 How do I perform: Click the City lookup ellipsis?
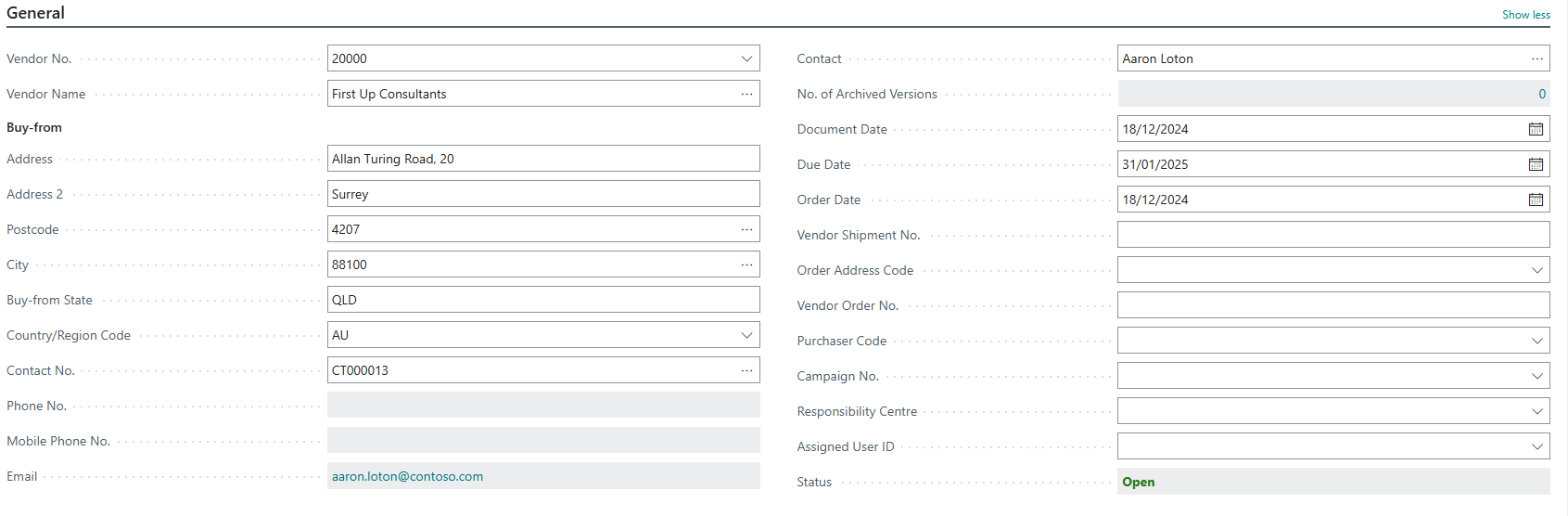click(x=746, y=264)
